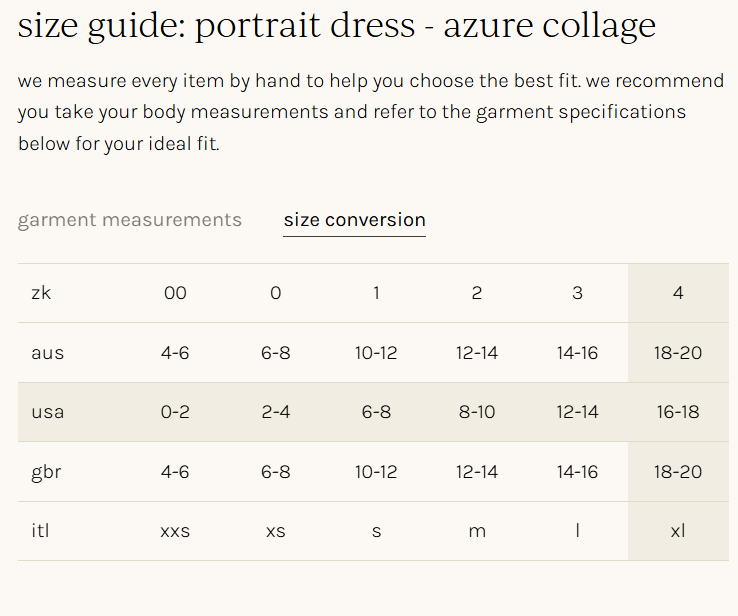Click the itl xxs size cell
The width and height of the screenshot is (738, 616).
coord(175,531)
